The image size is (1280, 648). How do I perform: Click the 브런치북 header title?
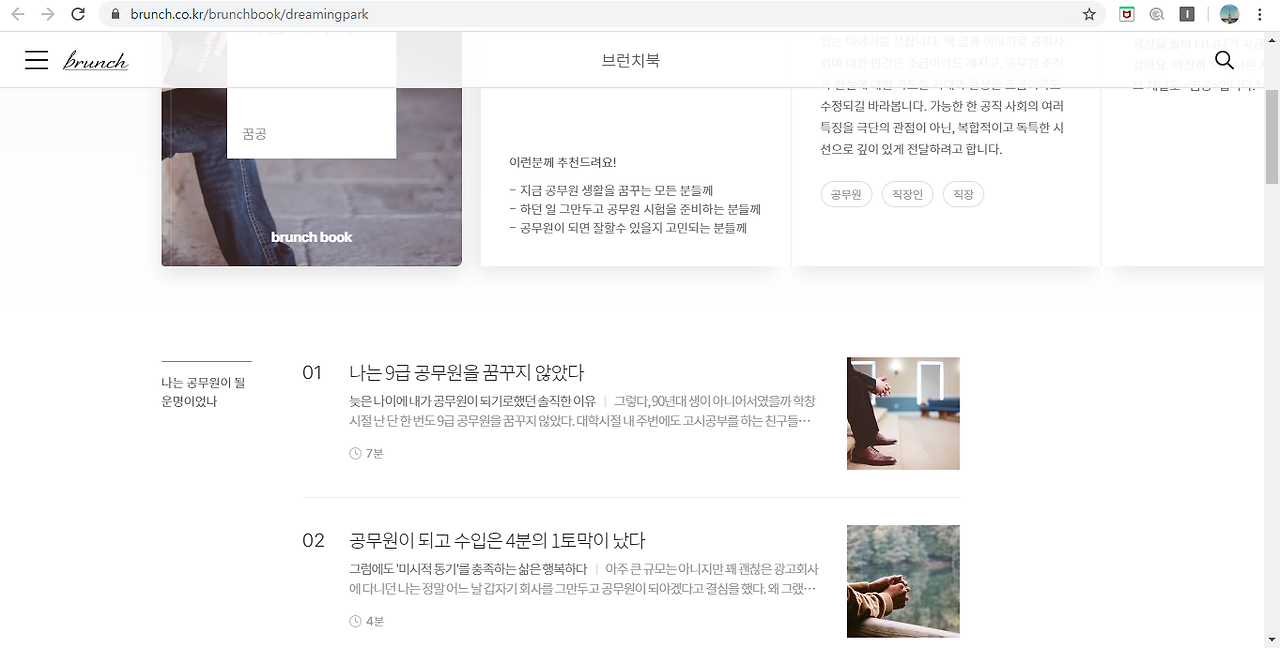[630, 61]
